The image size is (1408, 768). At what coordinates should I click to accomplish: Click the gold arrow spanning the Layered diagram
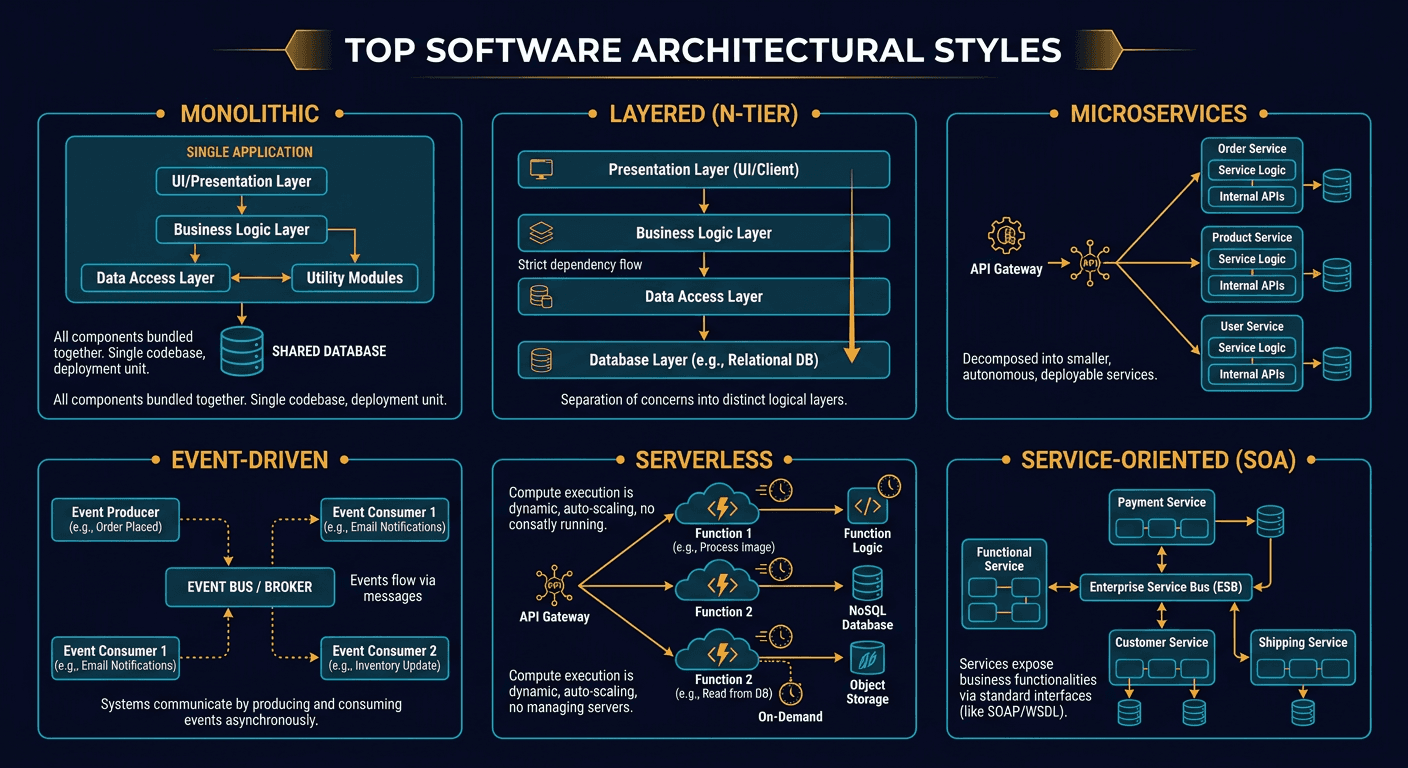851,265
